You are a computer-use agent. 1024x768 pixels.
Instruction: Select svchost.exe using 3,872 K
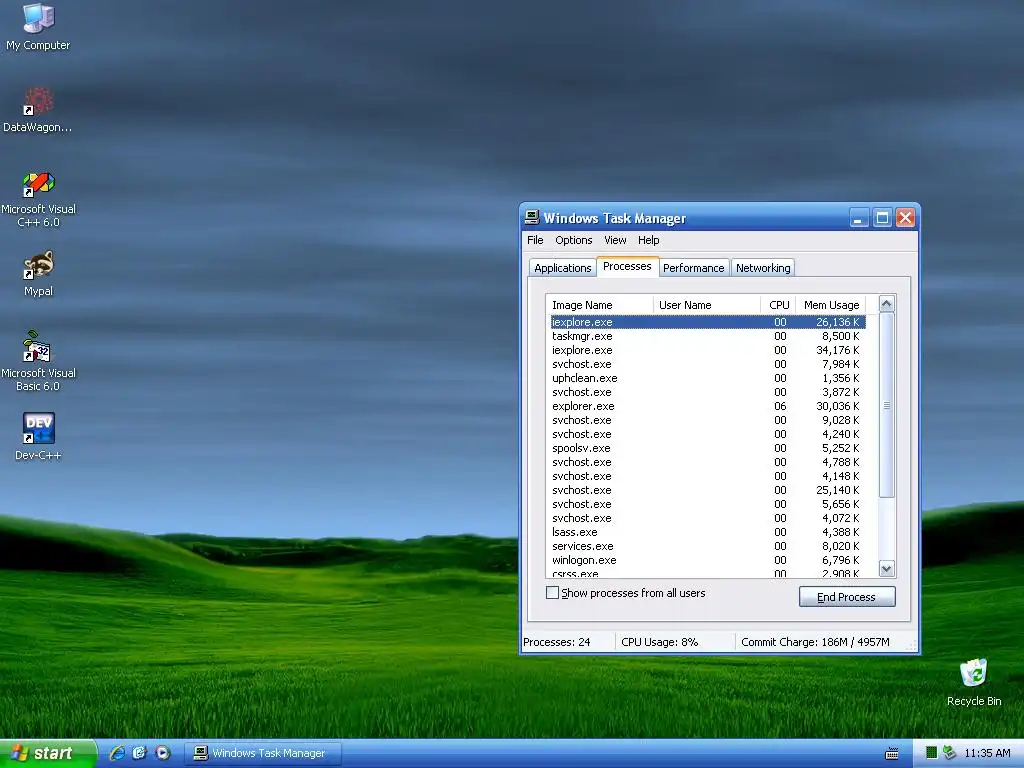708,392
